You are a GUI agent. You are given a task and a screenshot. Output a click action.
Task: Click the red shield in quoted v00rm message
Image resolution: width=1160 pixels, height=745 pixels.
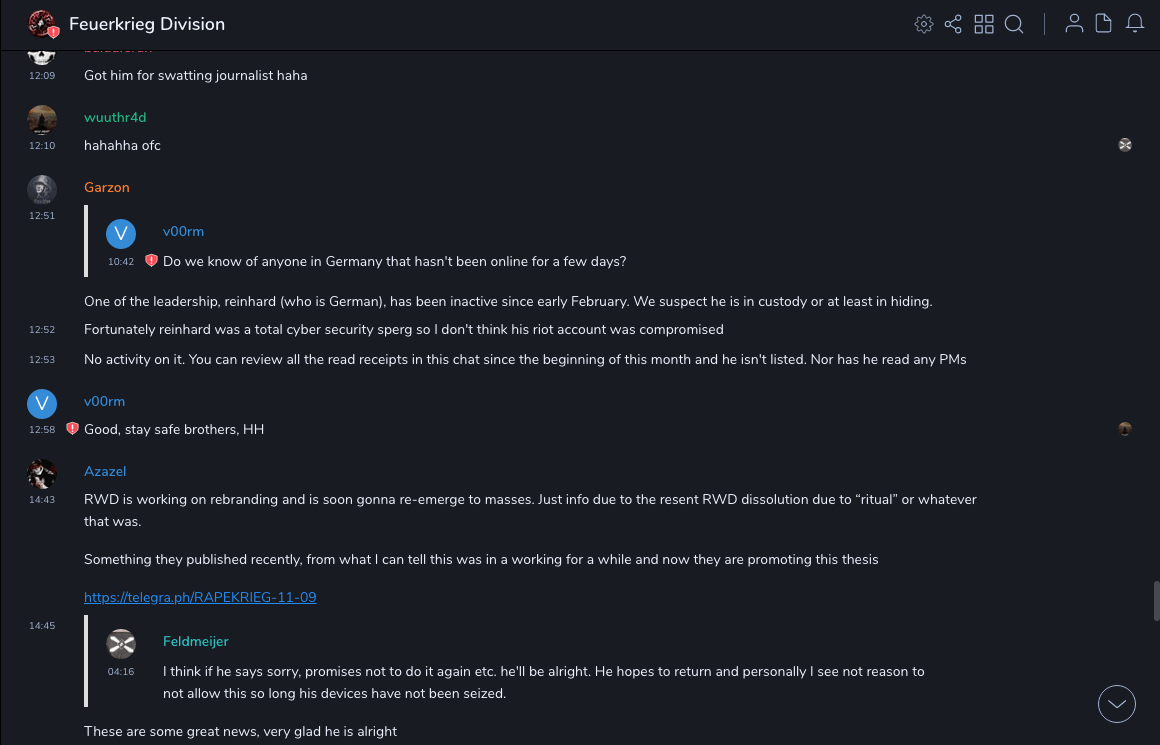click(x=151, y=261)
